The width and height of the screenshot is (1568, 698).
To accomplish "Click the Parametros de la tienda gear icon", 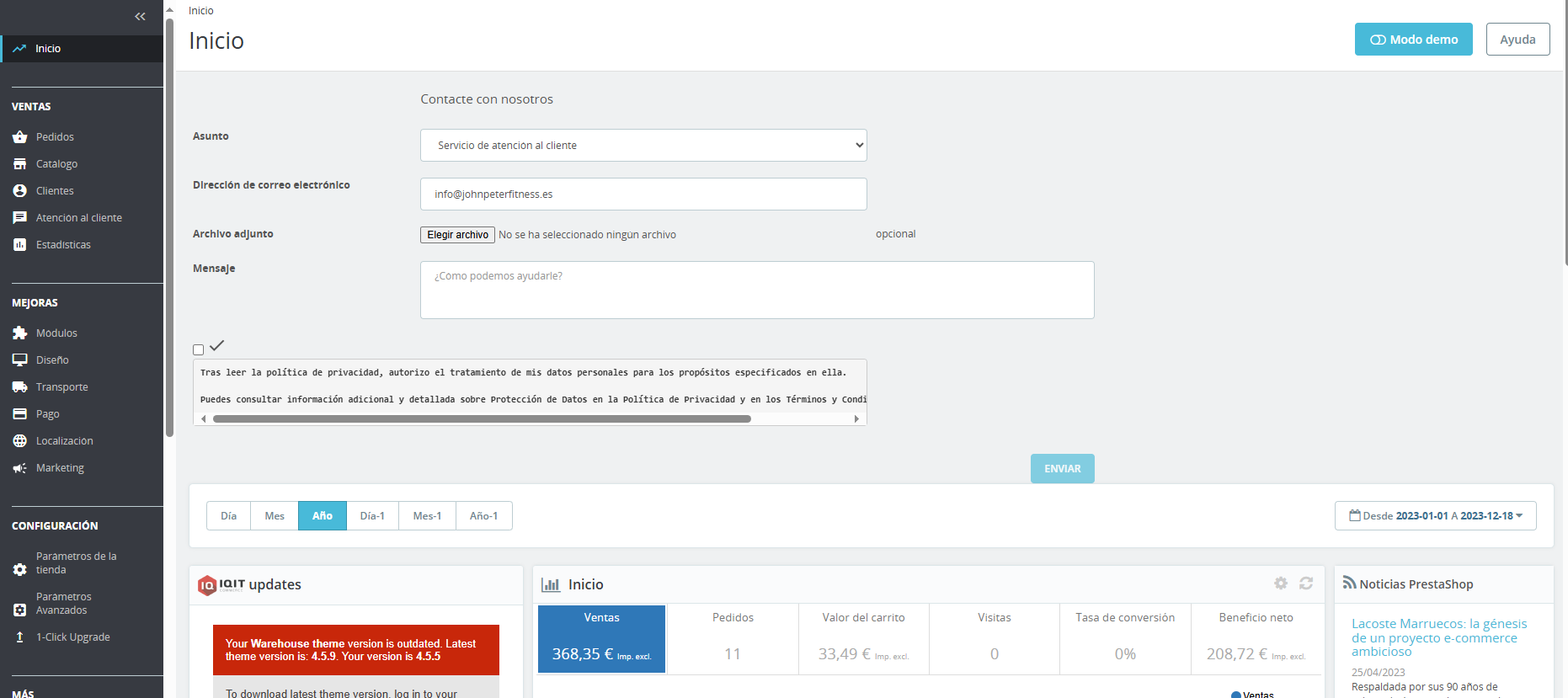I will pyautogui.click(x=20, y=570).
